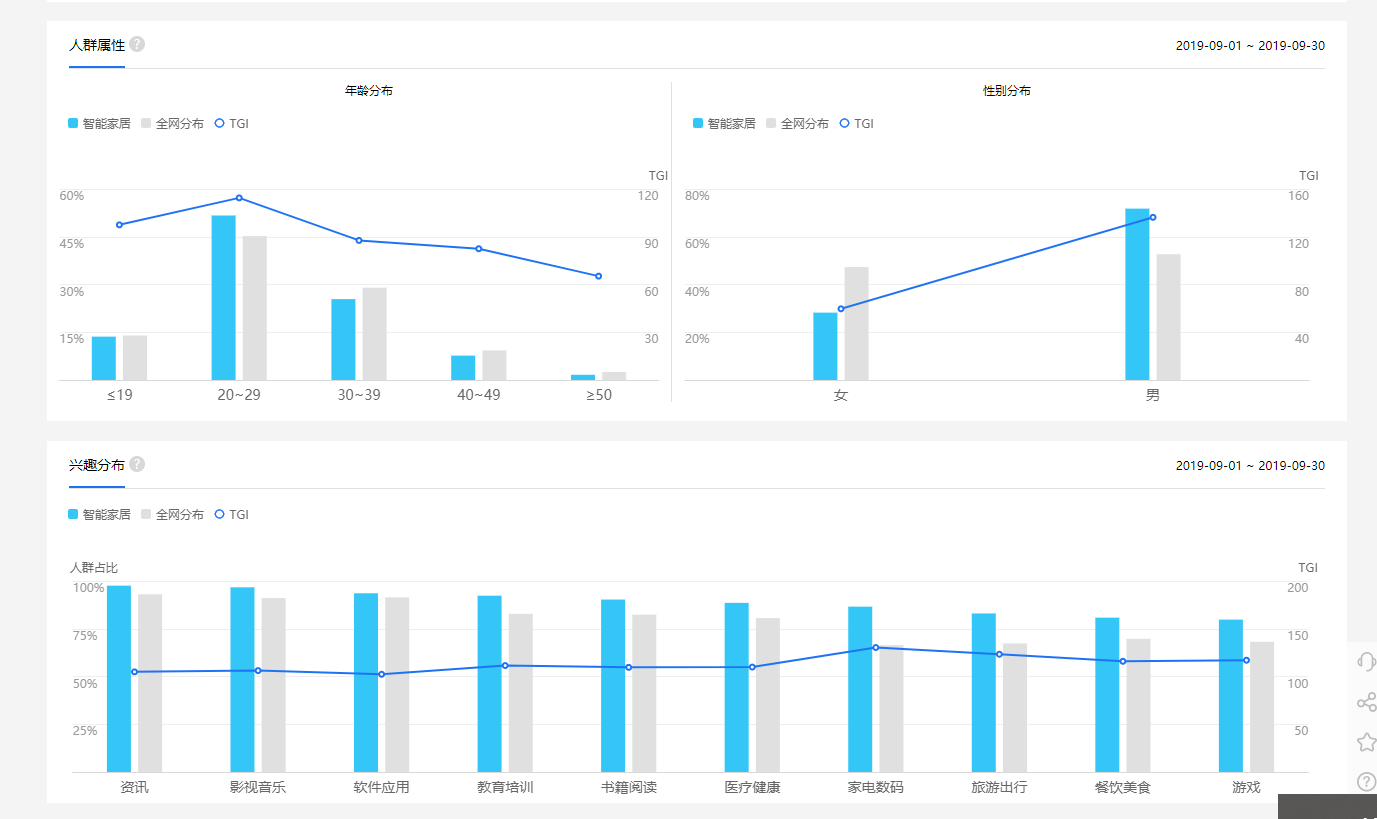
Task: Click TGI point above ≥50 age group
Action: click(598, 276)
